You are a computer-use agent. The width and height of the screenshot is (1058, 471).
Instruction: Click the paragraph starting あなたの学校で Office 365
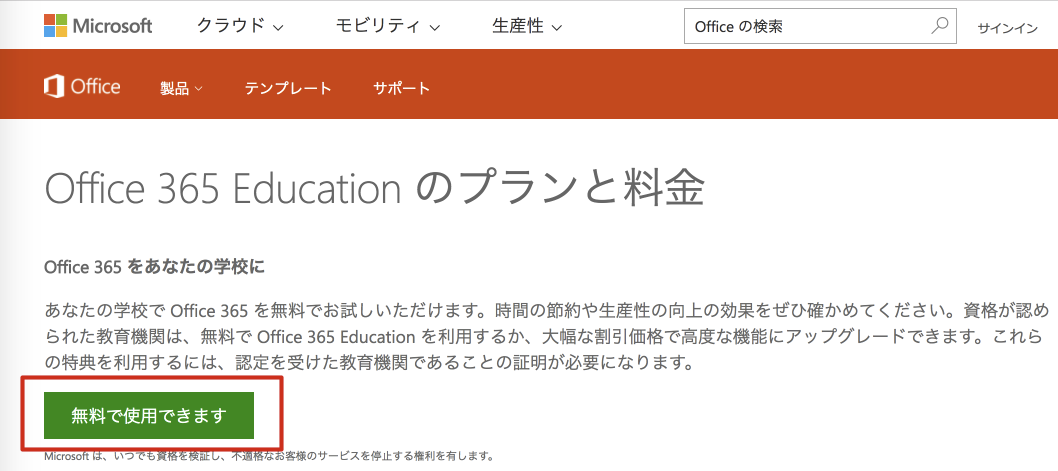pyautogui.click(x=547, y=337)
